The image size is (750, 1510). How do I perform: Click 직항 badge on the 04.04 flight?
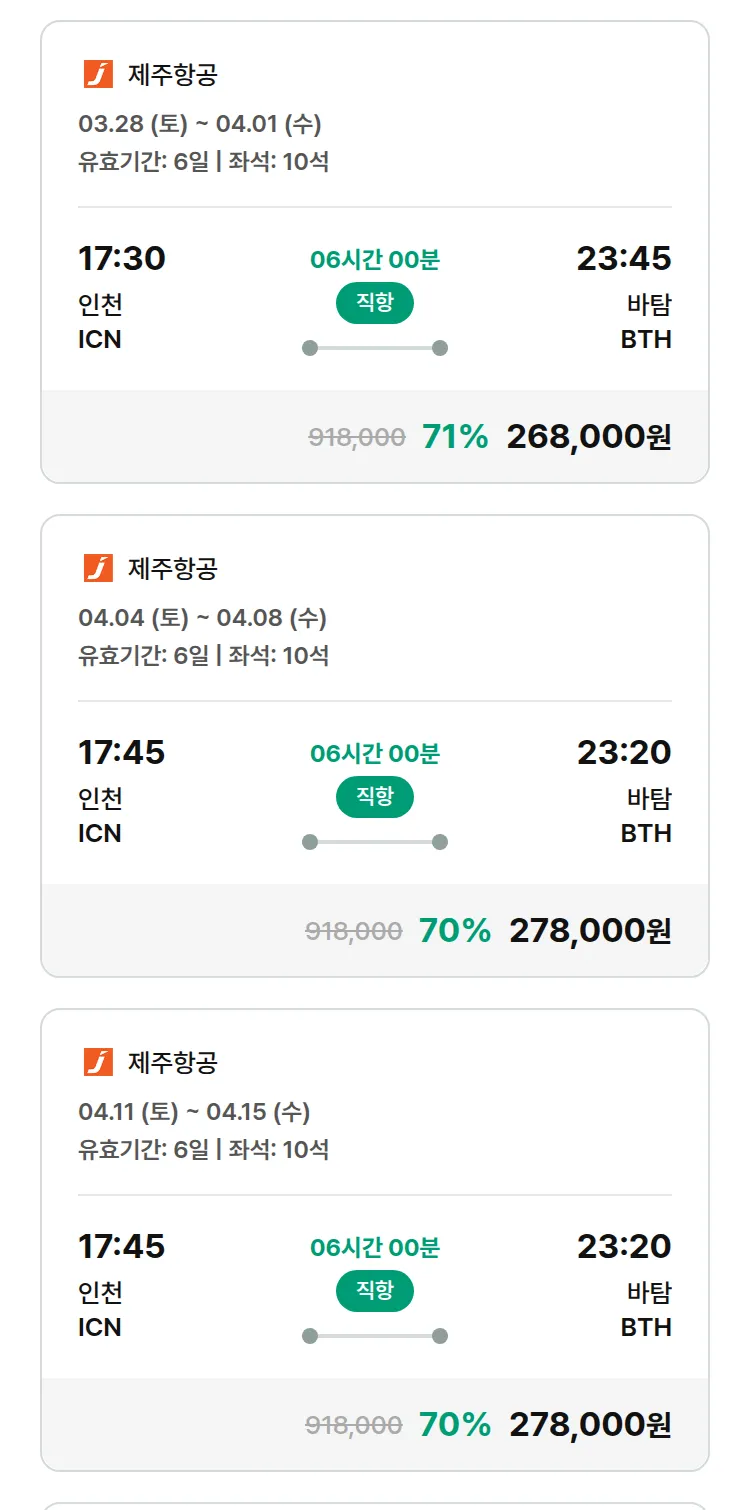tap(375, 797)
